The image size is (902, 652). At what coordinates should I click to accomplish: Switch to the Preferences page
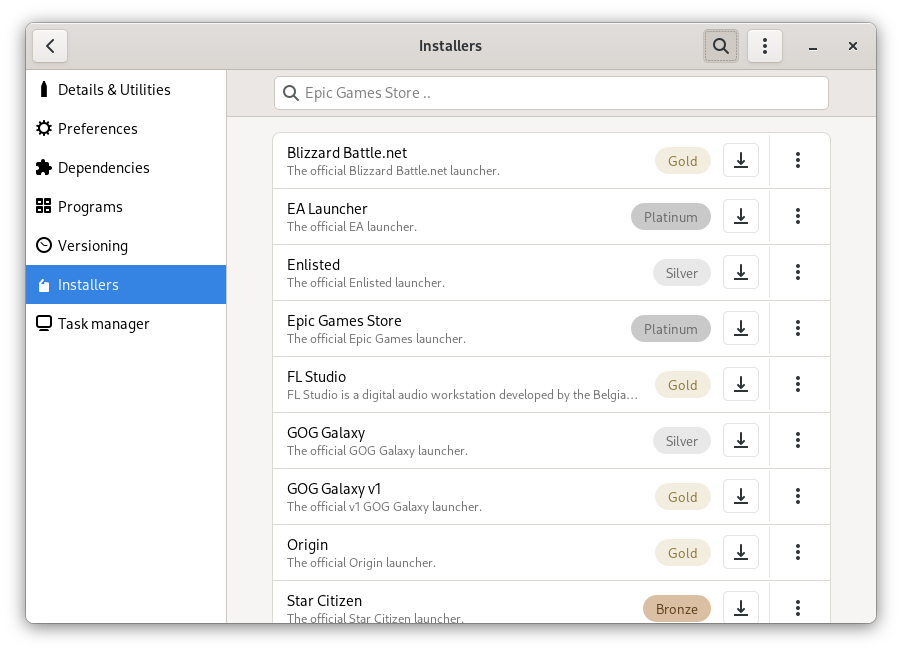[98, 129]
